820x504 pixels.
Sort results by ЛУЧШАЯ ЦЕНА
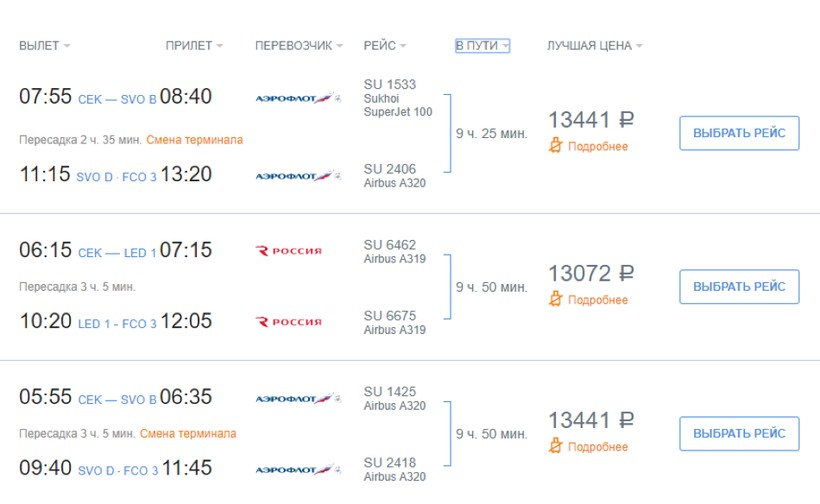tap(594, 46)
